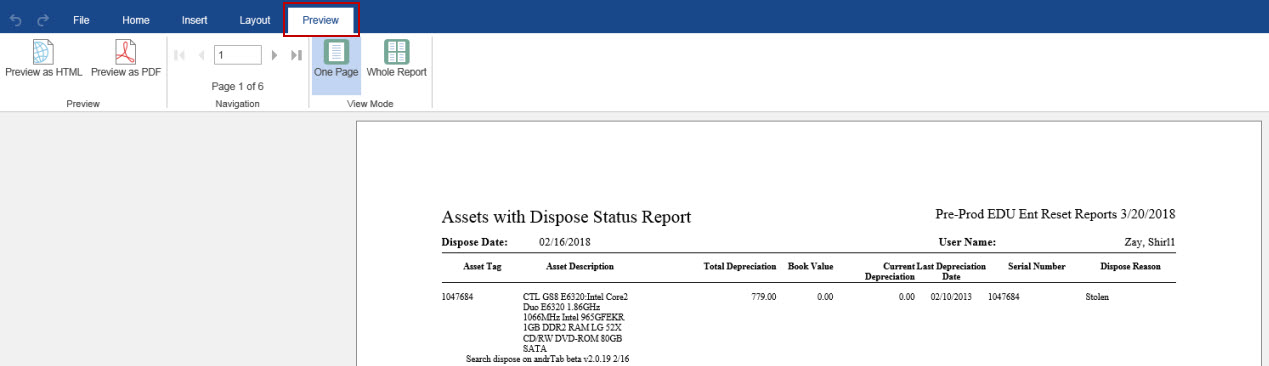Switch to the Insert tab

[195, 20]
